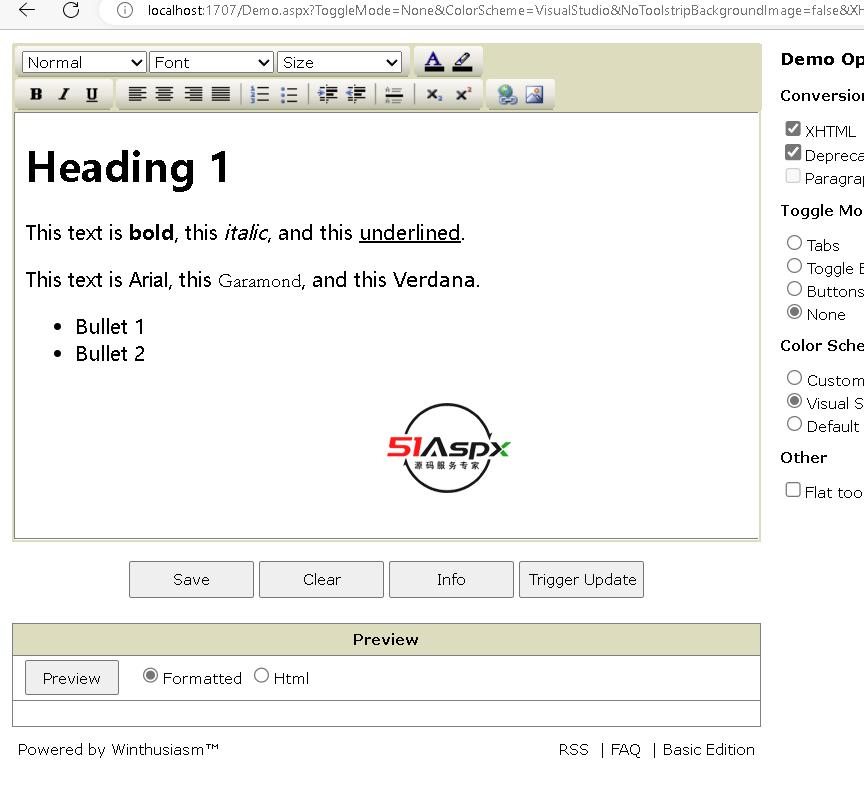Insert a numbered list
864x795 pixels.
click(x=260, y=95)
